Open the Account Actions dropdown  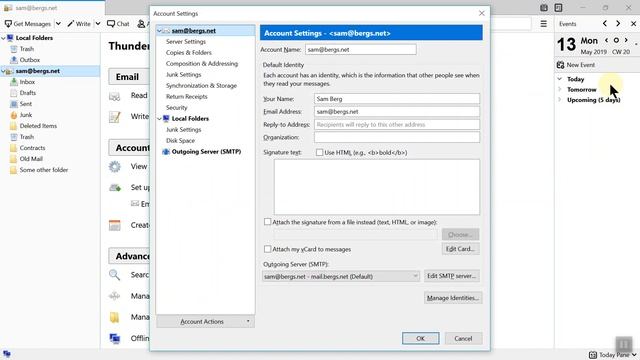point(205,322)
